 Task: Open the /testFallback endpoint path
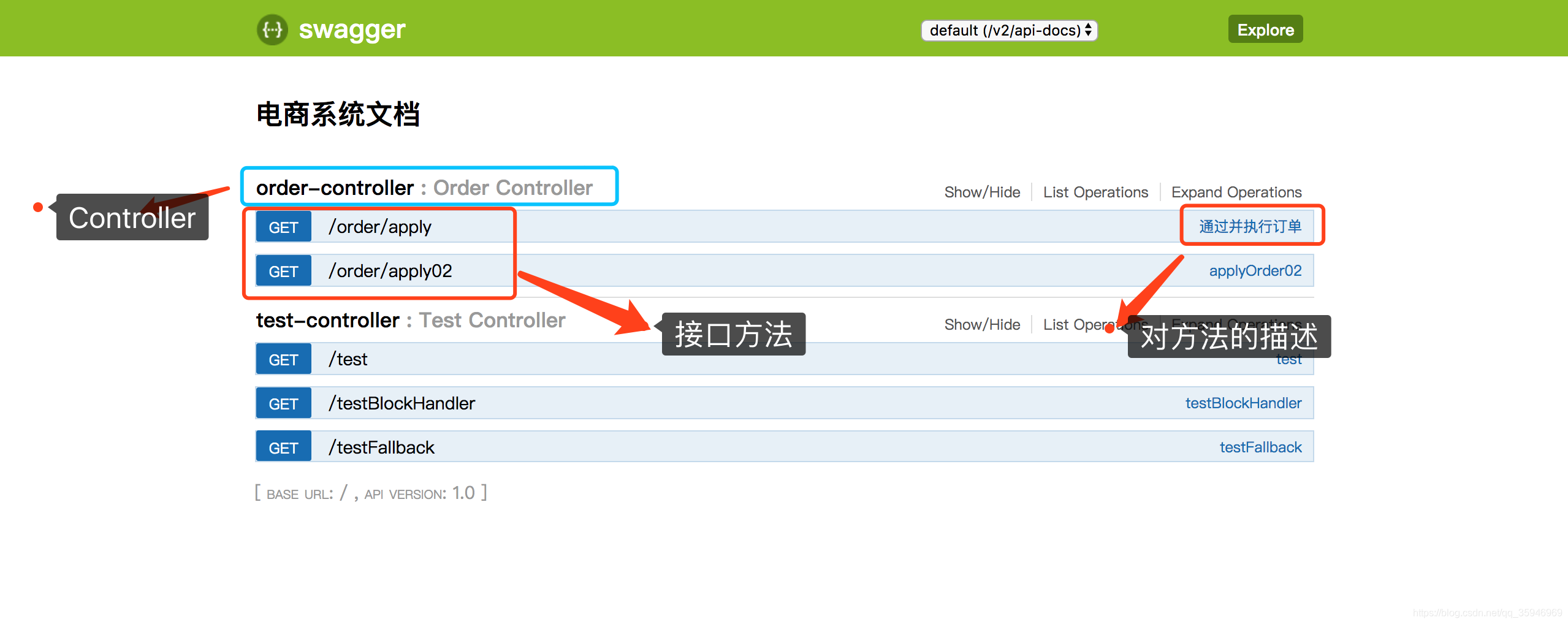[381, 447]
